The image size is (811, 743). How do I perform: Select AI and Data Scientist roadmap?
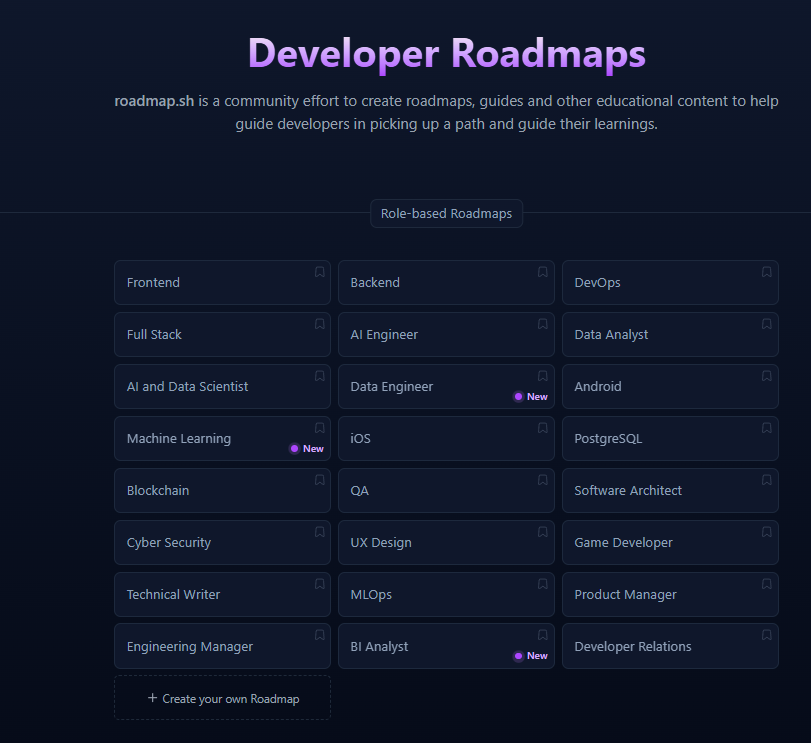coord(222,386)
